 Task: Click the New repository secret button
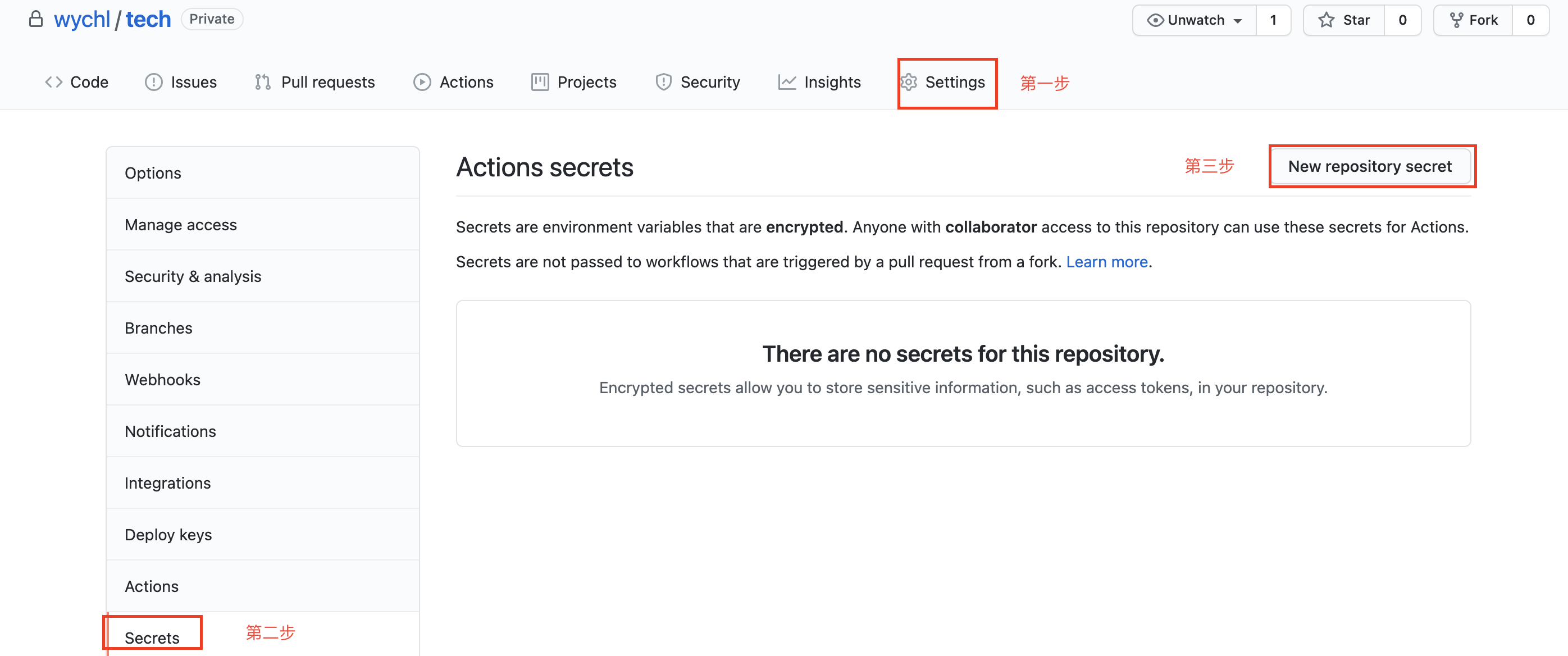(x=1371, y=166)
